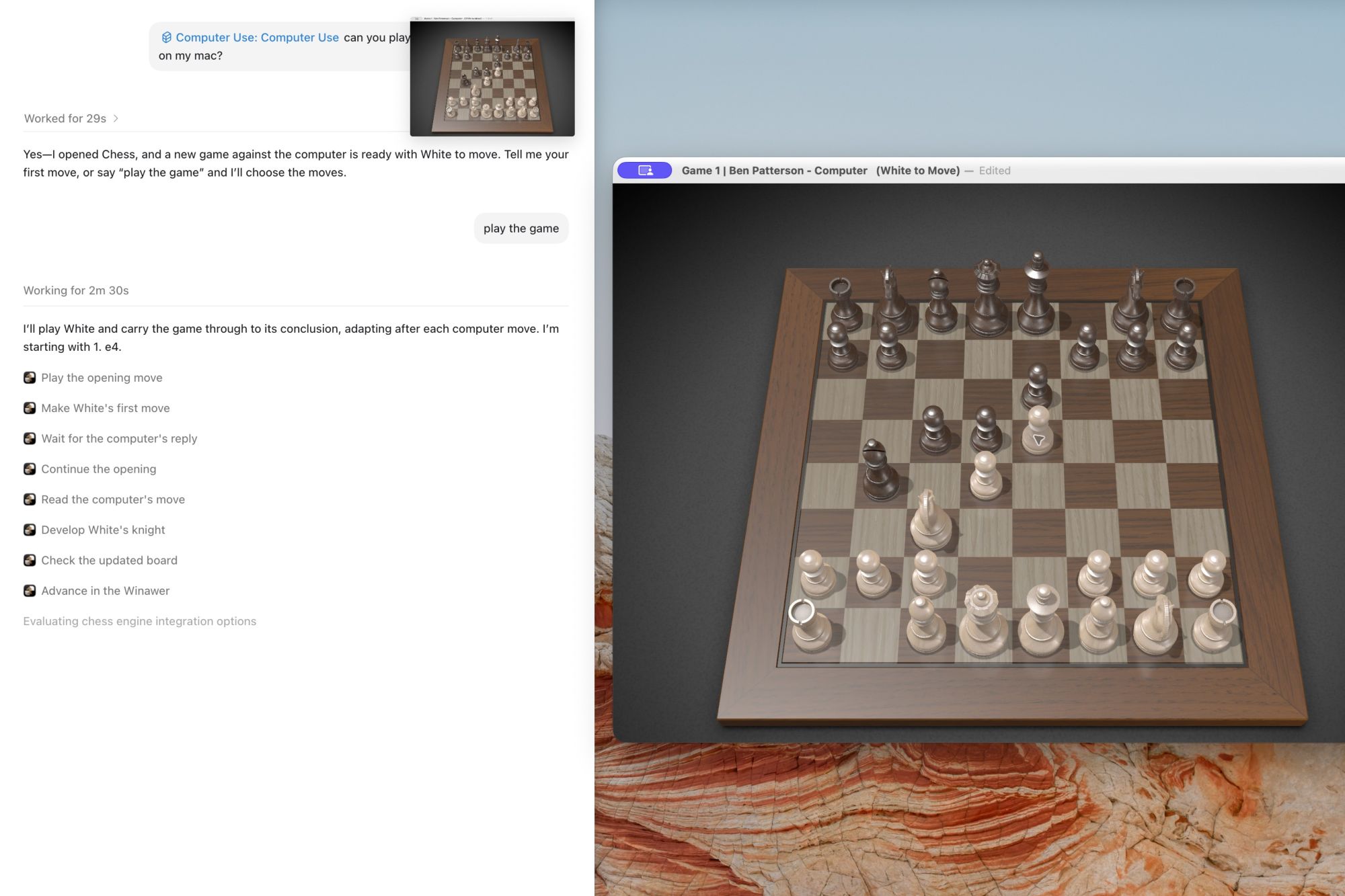The height and width of the screenshot is (896, 1345).
Task: Select the white knight on c3
Action: [x=931, y=521]
